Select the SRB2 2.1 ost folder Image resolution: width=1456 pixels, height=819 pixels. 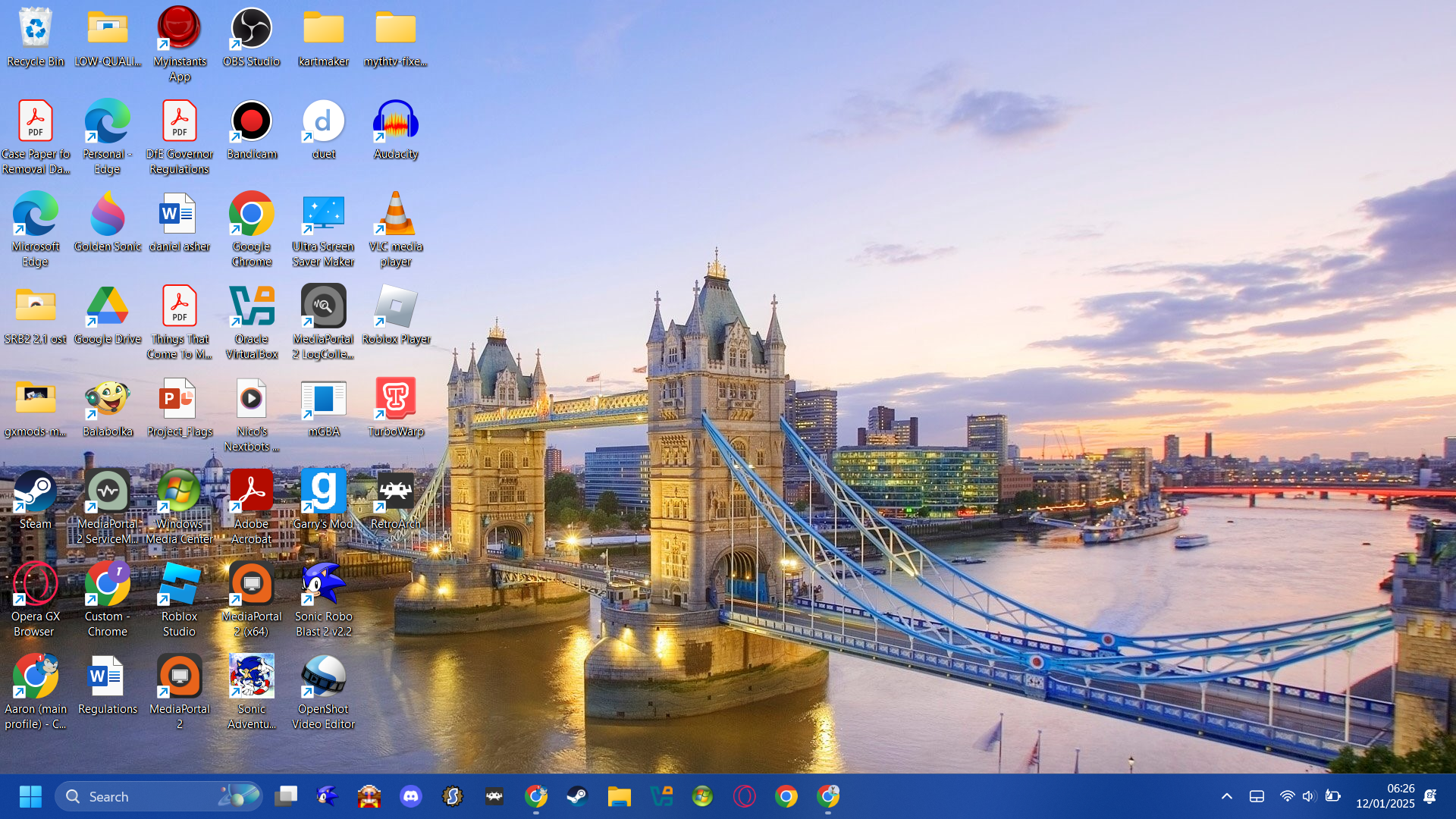pos(35,306)
